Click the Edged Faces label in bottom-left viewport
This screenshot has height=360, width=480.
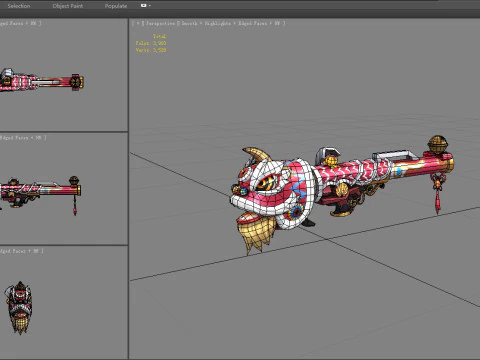click(13, 251)
